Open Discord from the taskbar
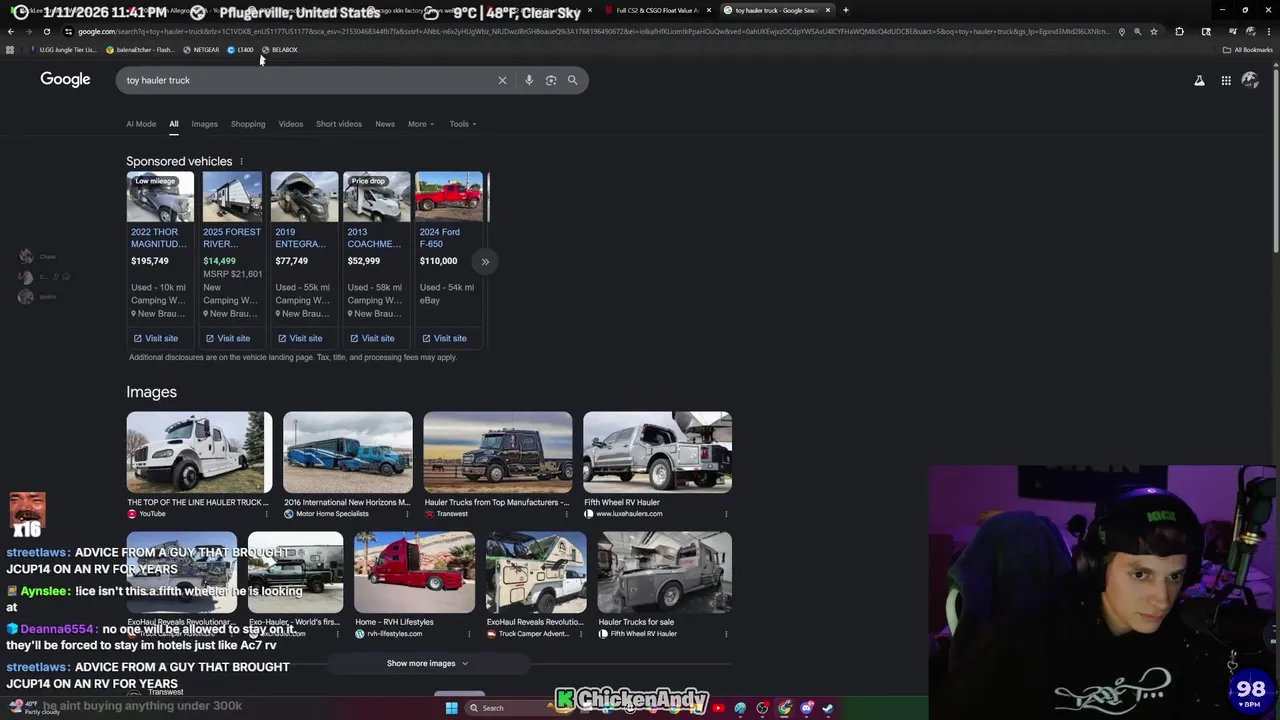Image resolution: width=1280 pixels, height=720 pixels. click(806, 708)
